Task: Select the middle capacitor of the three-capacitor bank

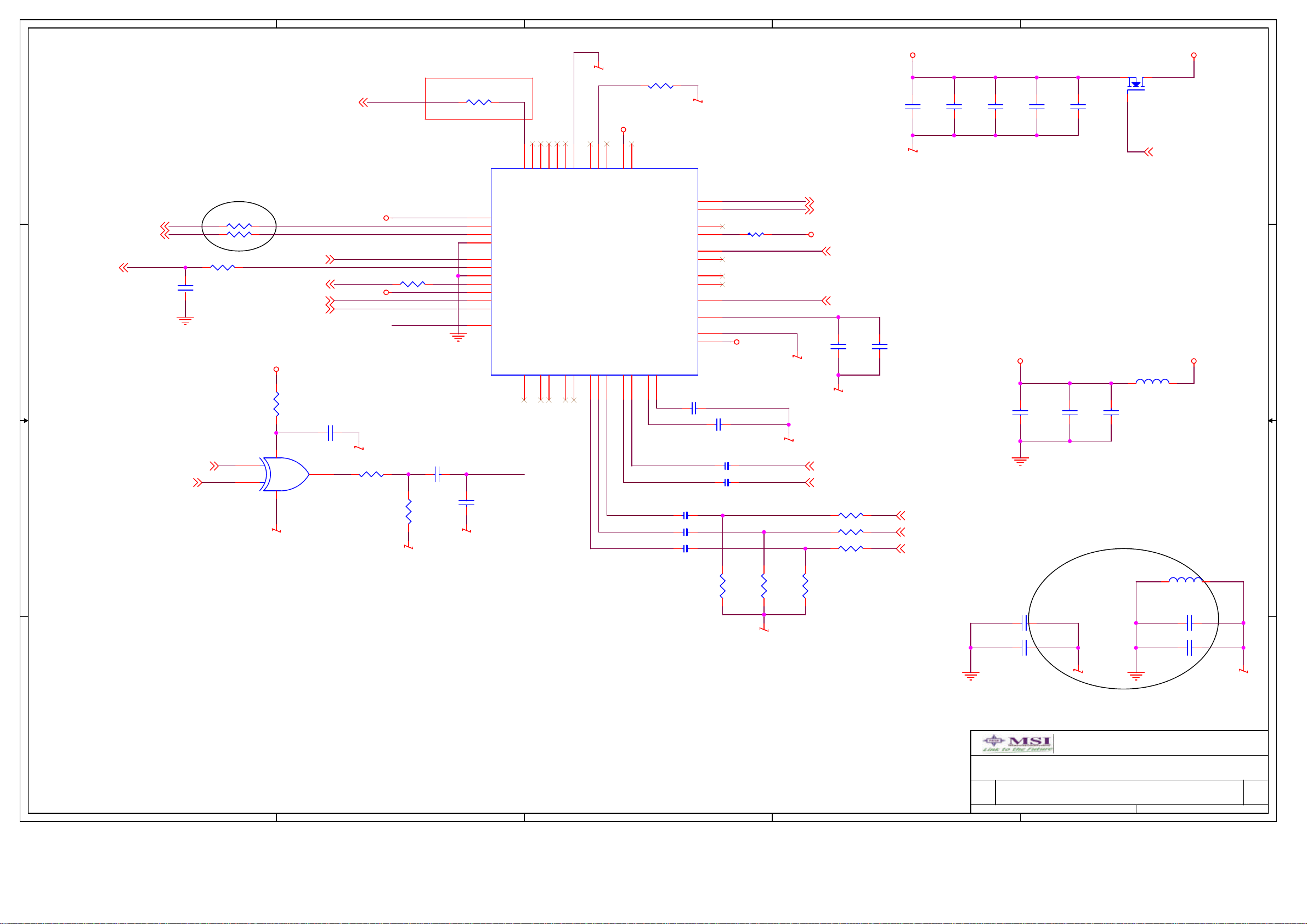Action: [x=1070, y=412]
